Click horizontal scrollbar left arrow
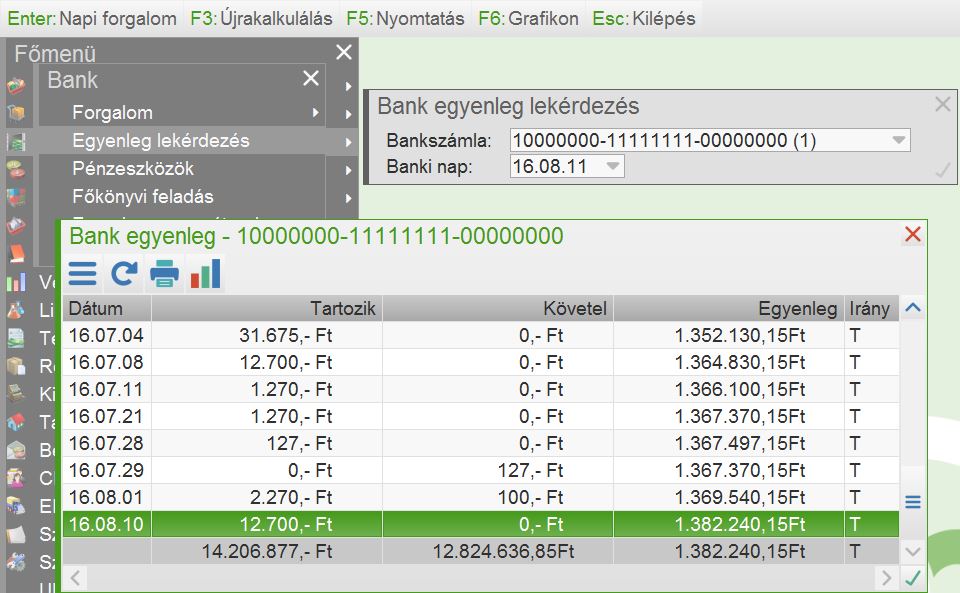Screen dimensions: 960x593 [x=76, y=577]
